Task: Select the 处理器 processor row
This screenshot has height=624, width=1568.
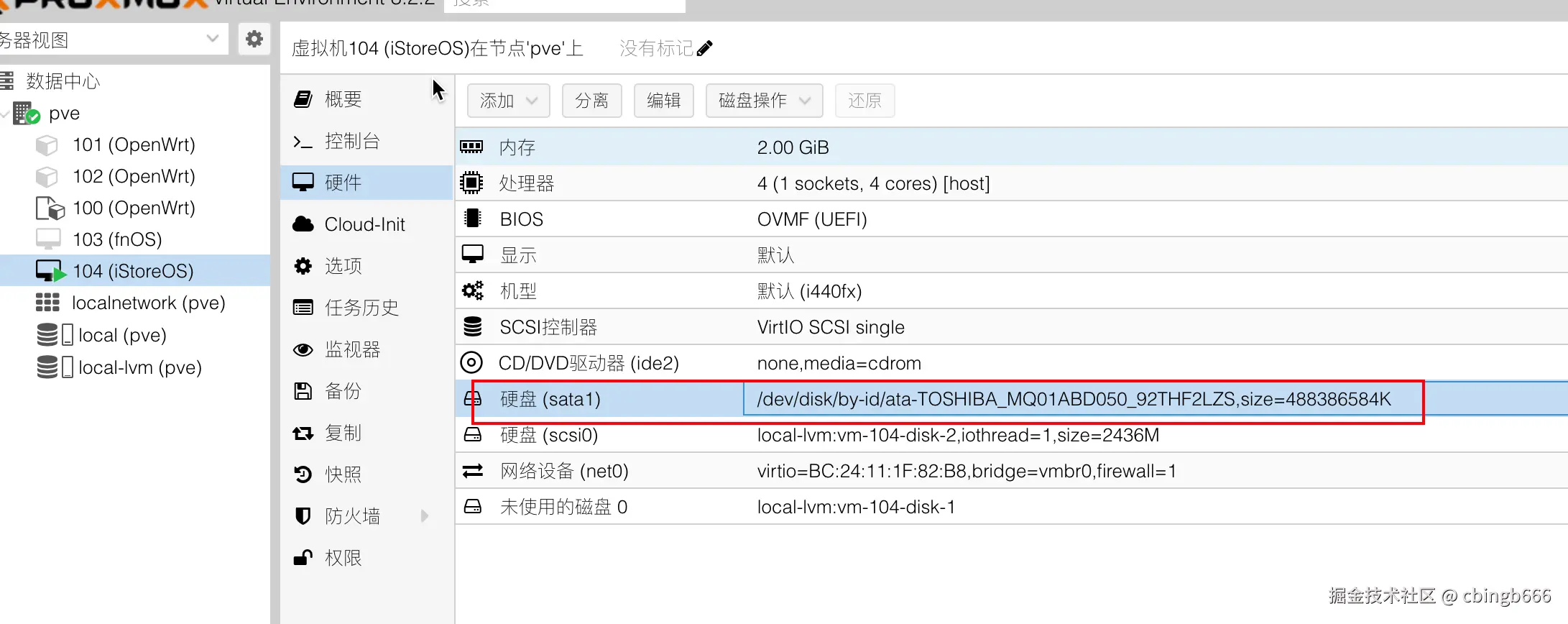Action: (1012, 183)
